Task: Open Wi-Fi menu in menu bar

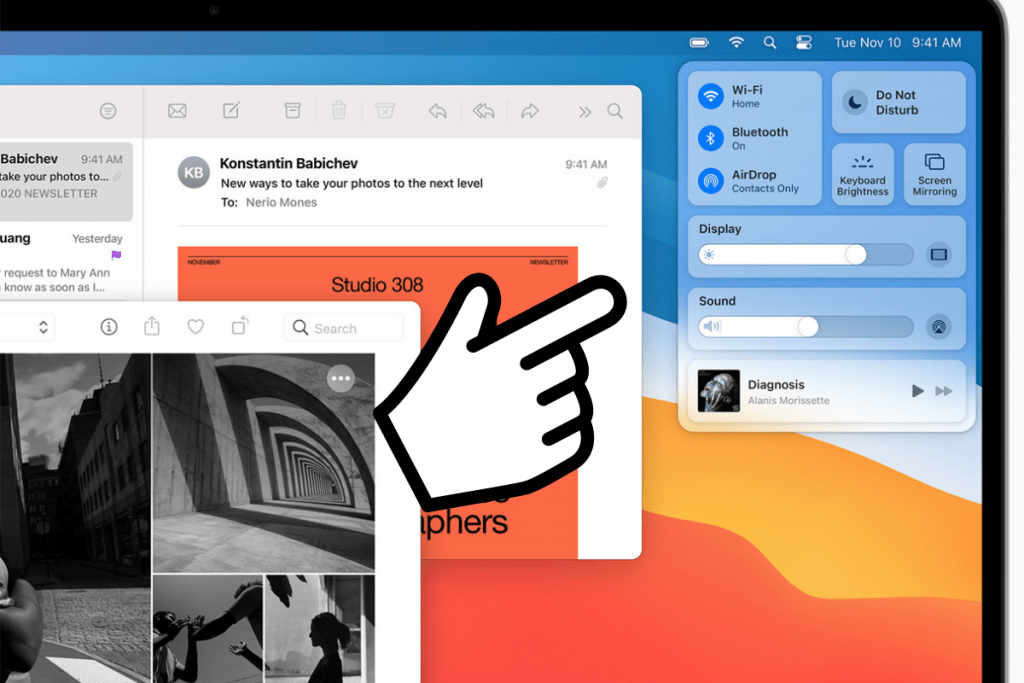Action: (736, 42)
